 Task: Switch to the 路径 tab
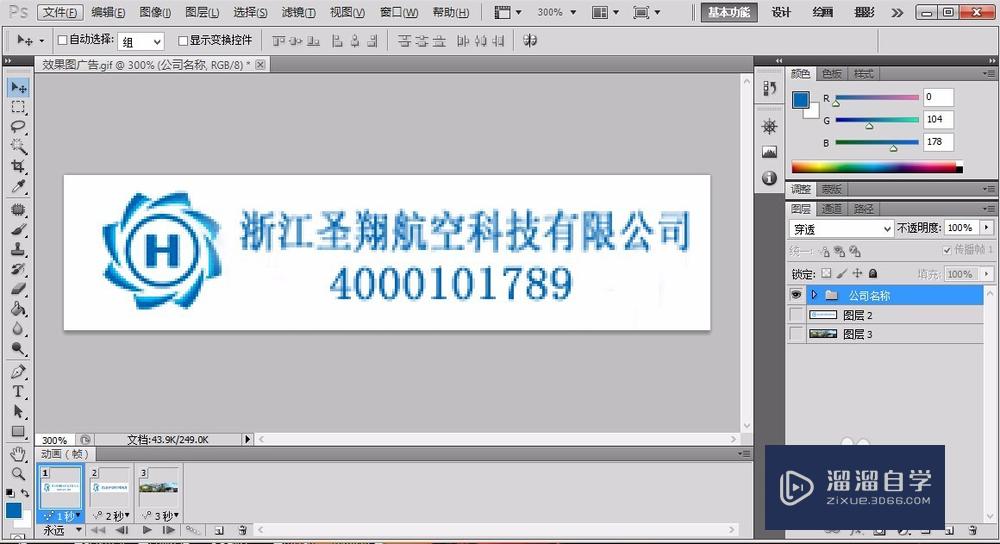(x=864, y=209)
